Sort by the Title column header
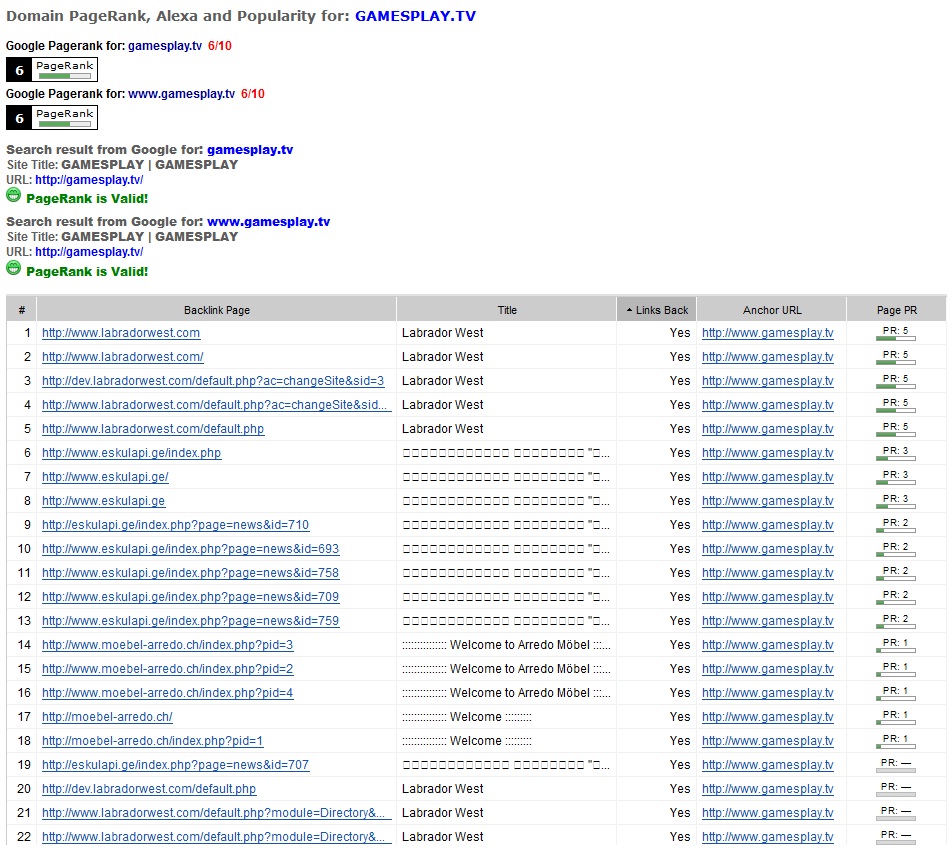The height and width of the screenshot is (854, 952). coord(507,310)
